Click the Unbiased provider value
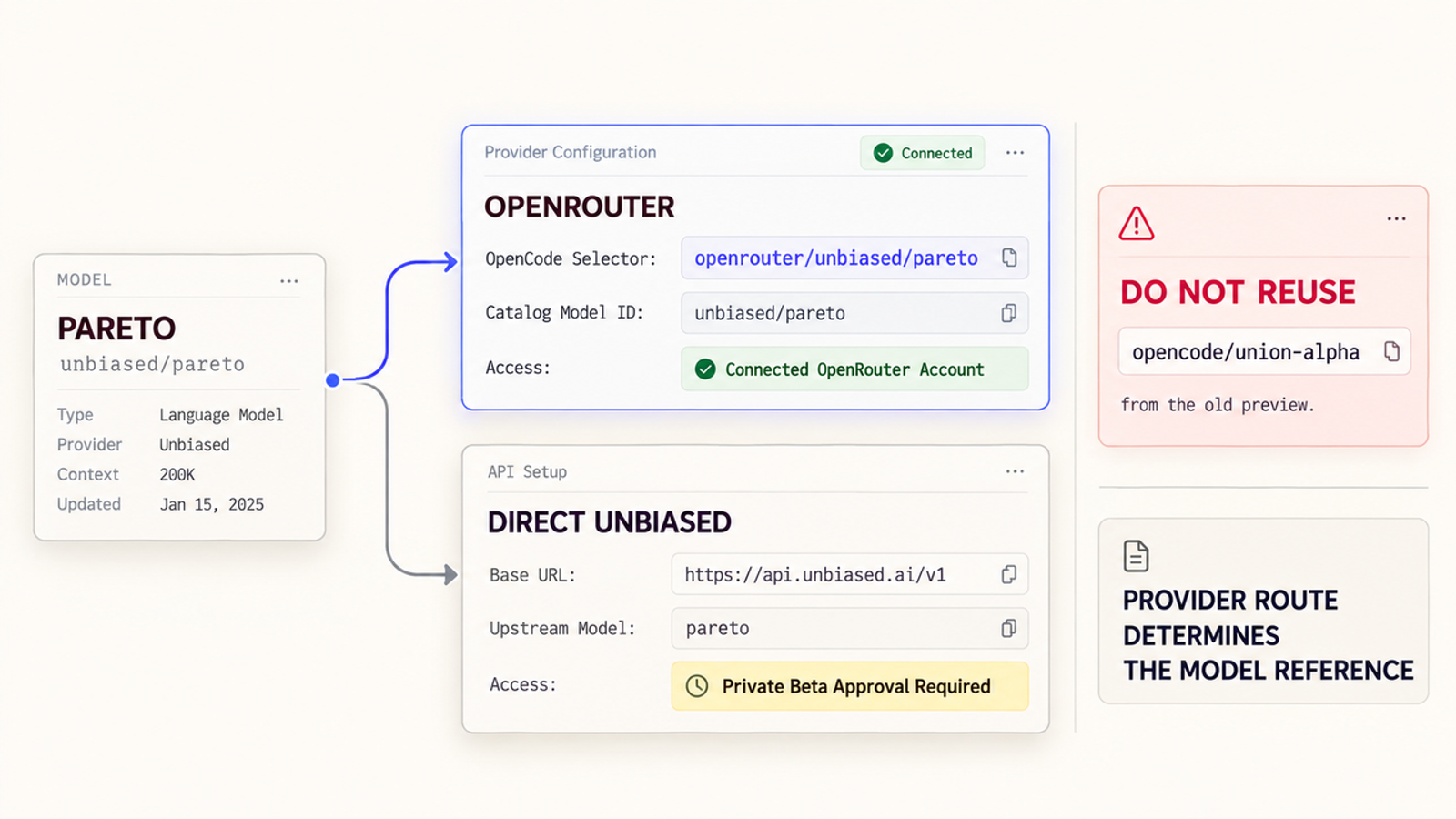The height and width of the screenshot is (819, 1456). (195, 445)
